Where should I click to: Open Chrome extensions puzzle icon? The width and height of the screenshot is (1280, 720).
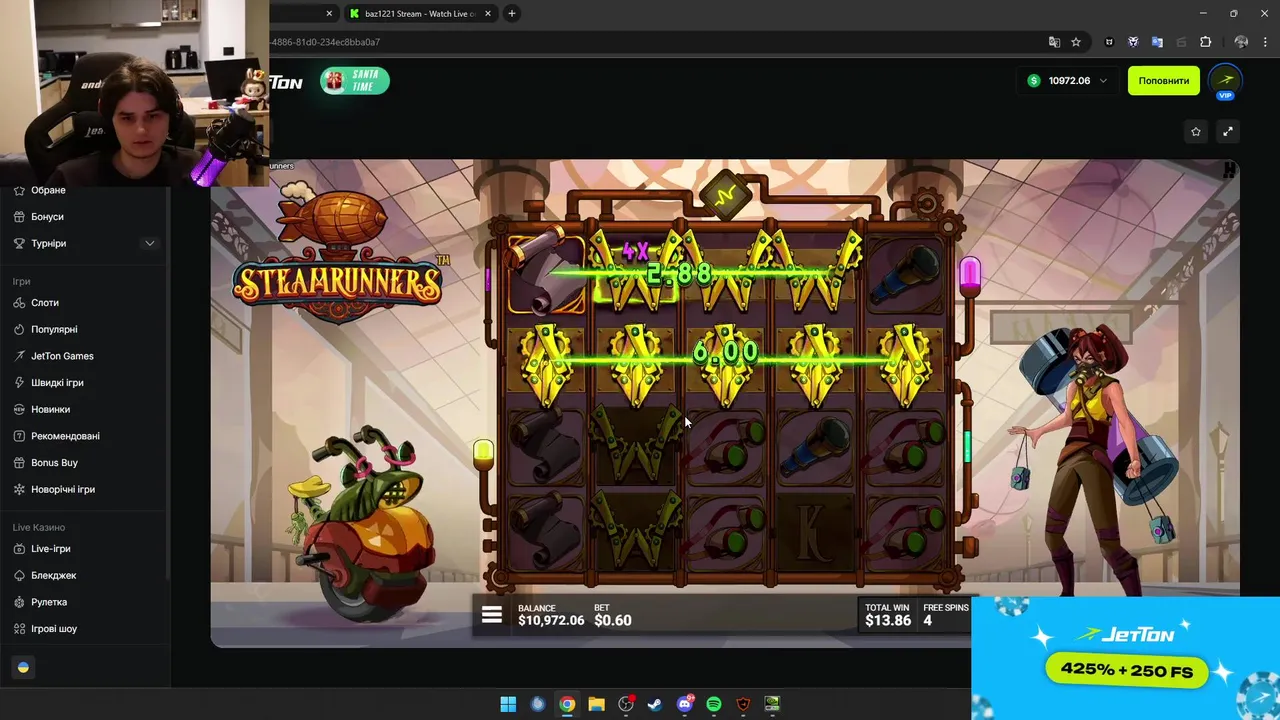pos(1205,42)
